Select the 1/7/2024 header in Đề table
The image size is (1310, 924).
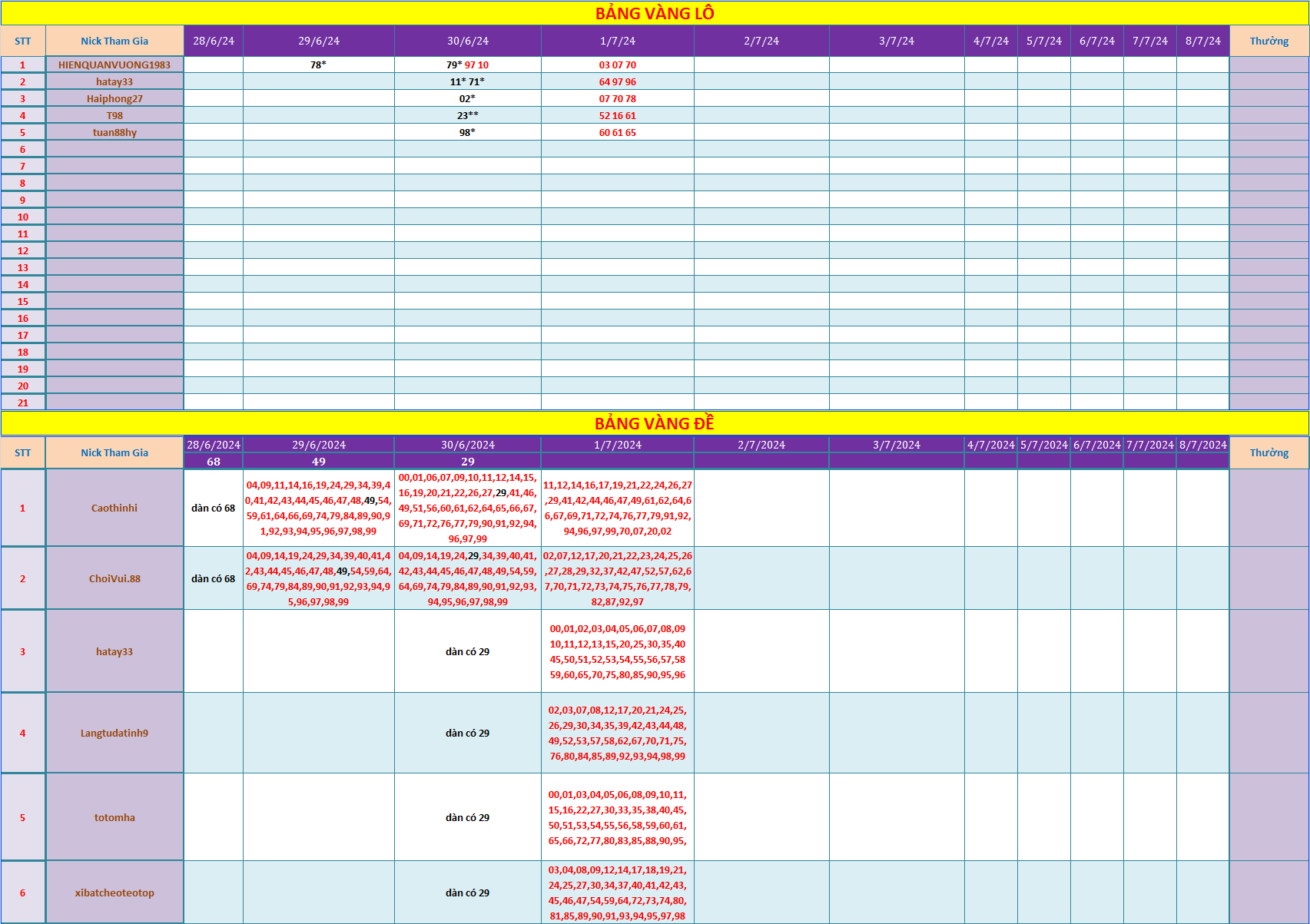[x=618, y=445]
